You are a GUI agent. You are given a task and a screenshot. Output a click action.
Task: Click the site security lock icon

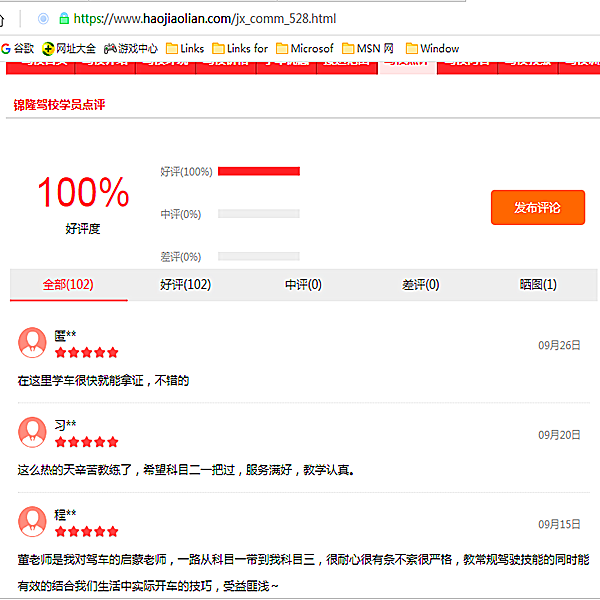tap(64, 18)
